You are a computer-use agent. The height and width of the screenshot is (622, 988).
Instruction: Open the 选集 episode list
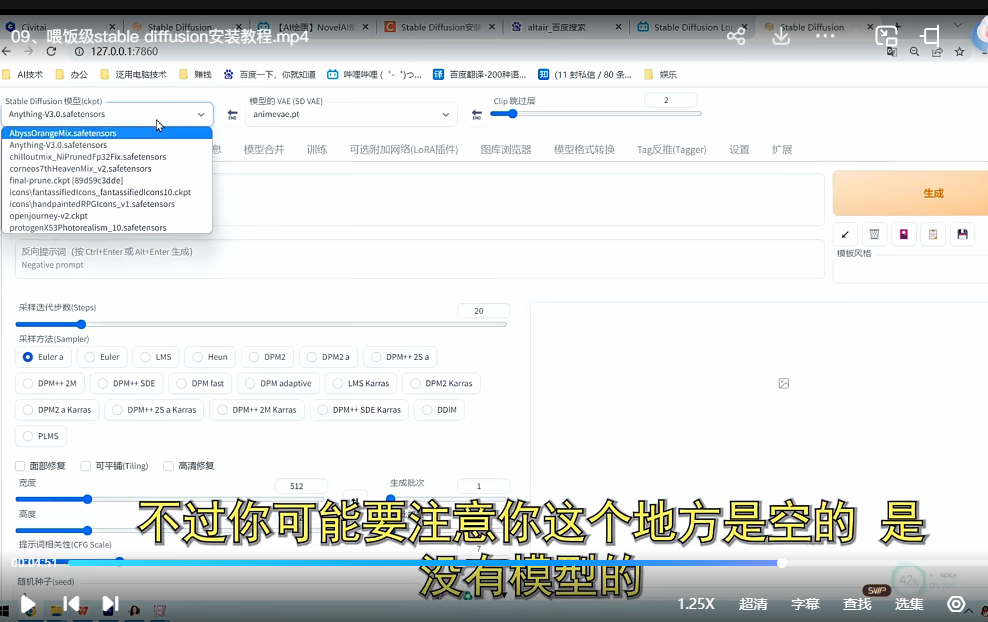click(x=909, y=604)
